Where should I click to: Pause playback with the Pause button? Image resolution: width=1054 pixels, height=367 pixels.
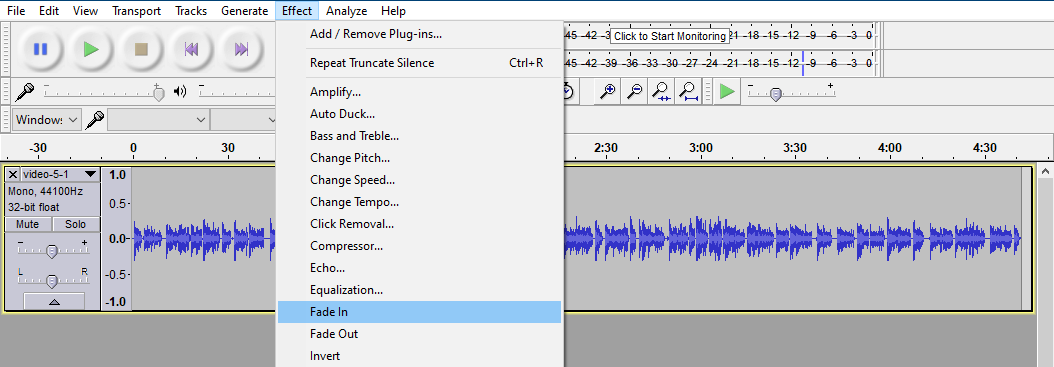[40, 49]
